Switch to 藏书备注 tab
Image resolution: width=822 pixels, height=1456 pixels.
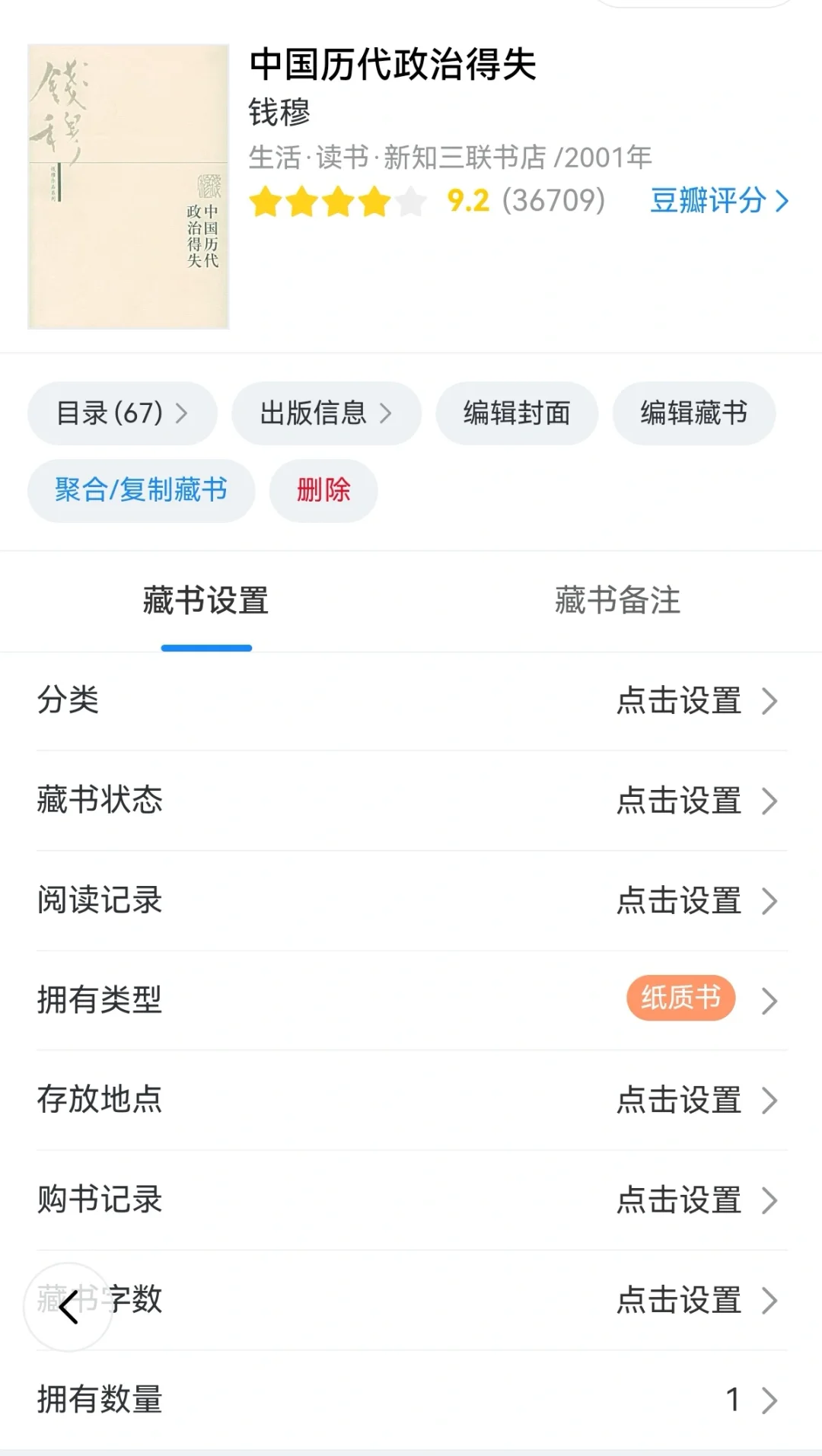coord(617,601)
